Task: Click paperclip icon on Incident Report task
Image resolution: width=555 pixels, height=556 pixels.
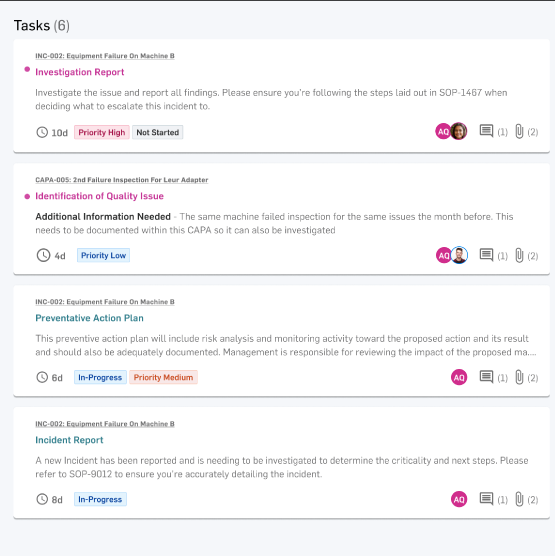Action: pyautogui.click(x=519, y=499)
